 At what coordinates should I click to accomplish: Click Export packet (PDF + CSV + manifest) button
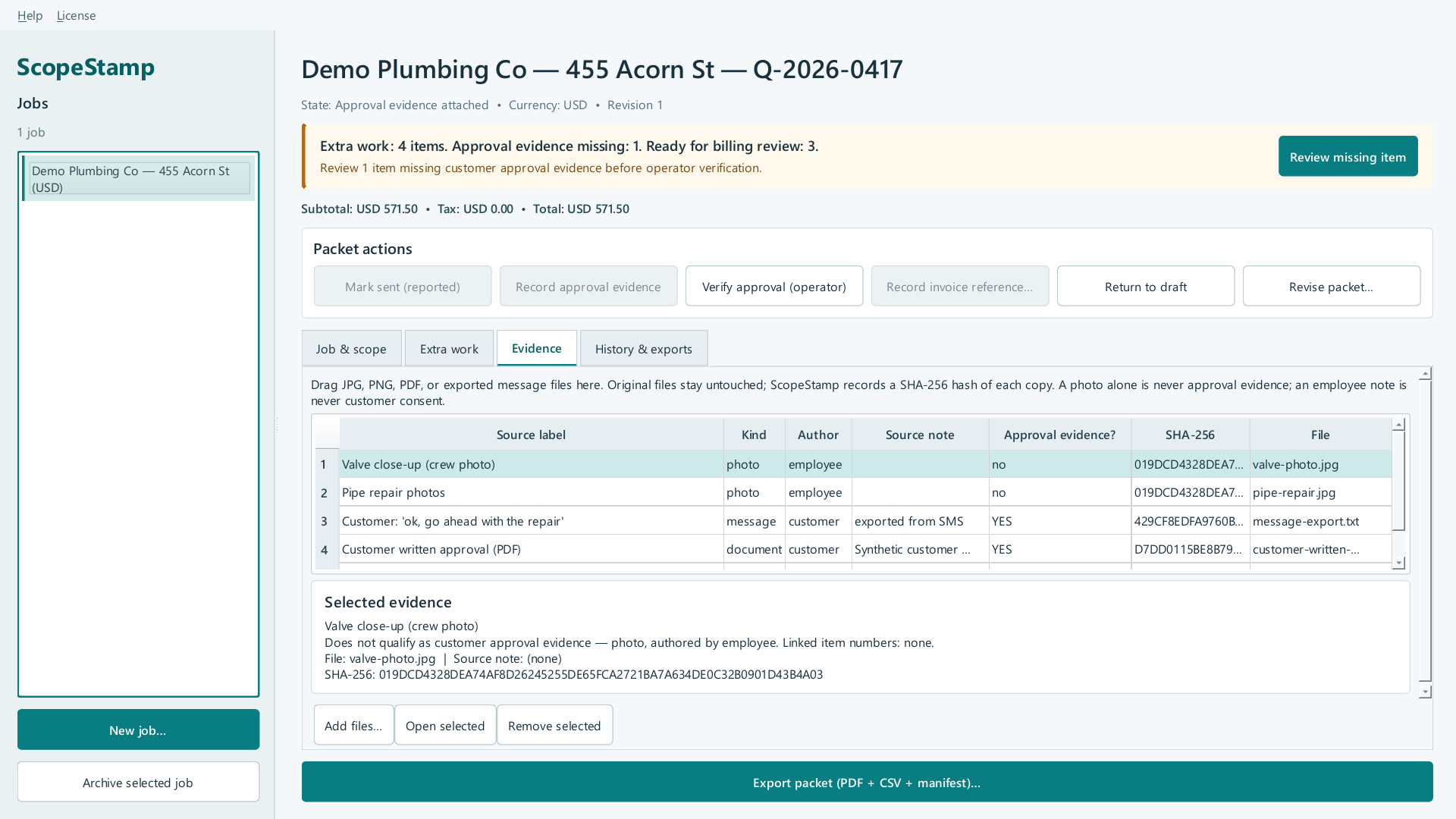[867, 782]
